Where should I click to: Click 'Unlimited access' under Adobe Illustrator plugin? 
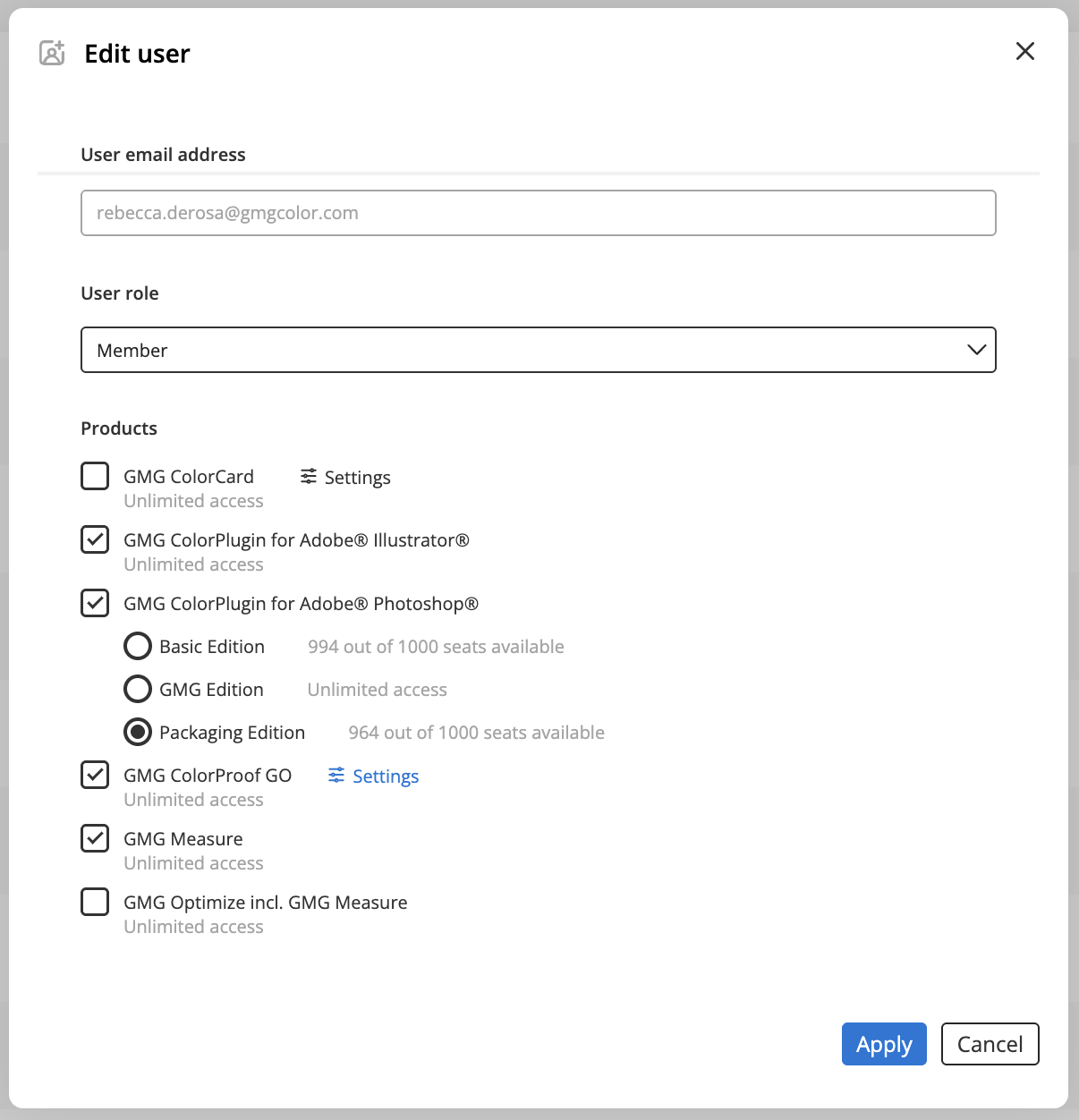point(193,564)
